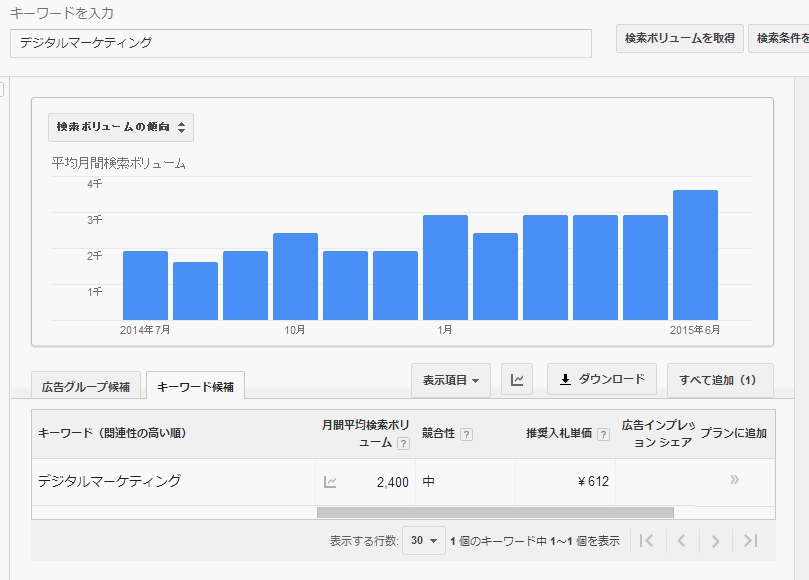
Task: Add keyword to plan with » icon
Action: point(734,480)
